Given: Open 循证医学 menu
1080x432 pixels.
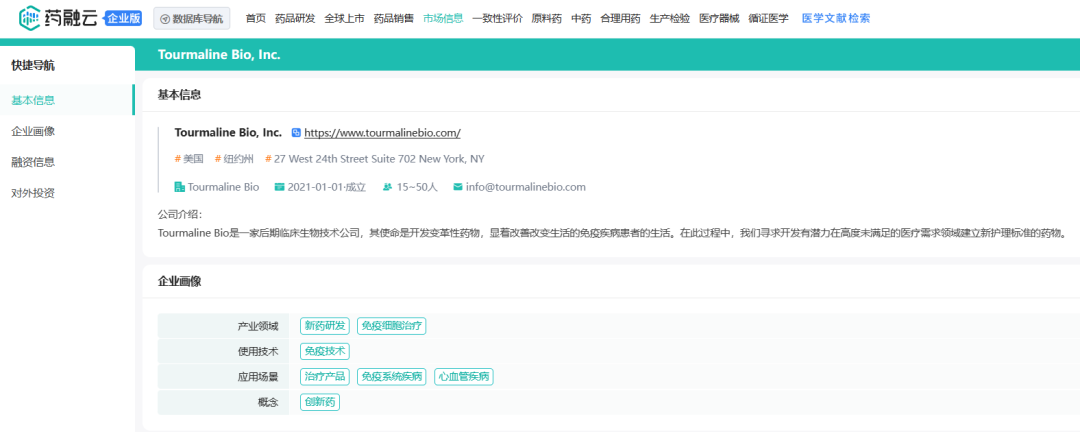Looking at the screenshot, I should 769,19.
